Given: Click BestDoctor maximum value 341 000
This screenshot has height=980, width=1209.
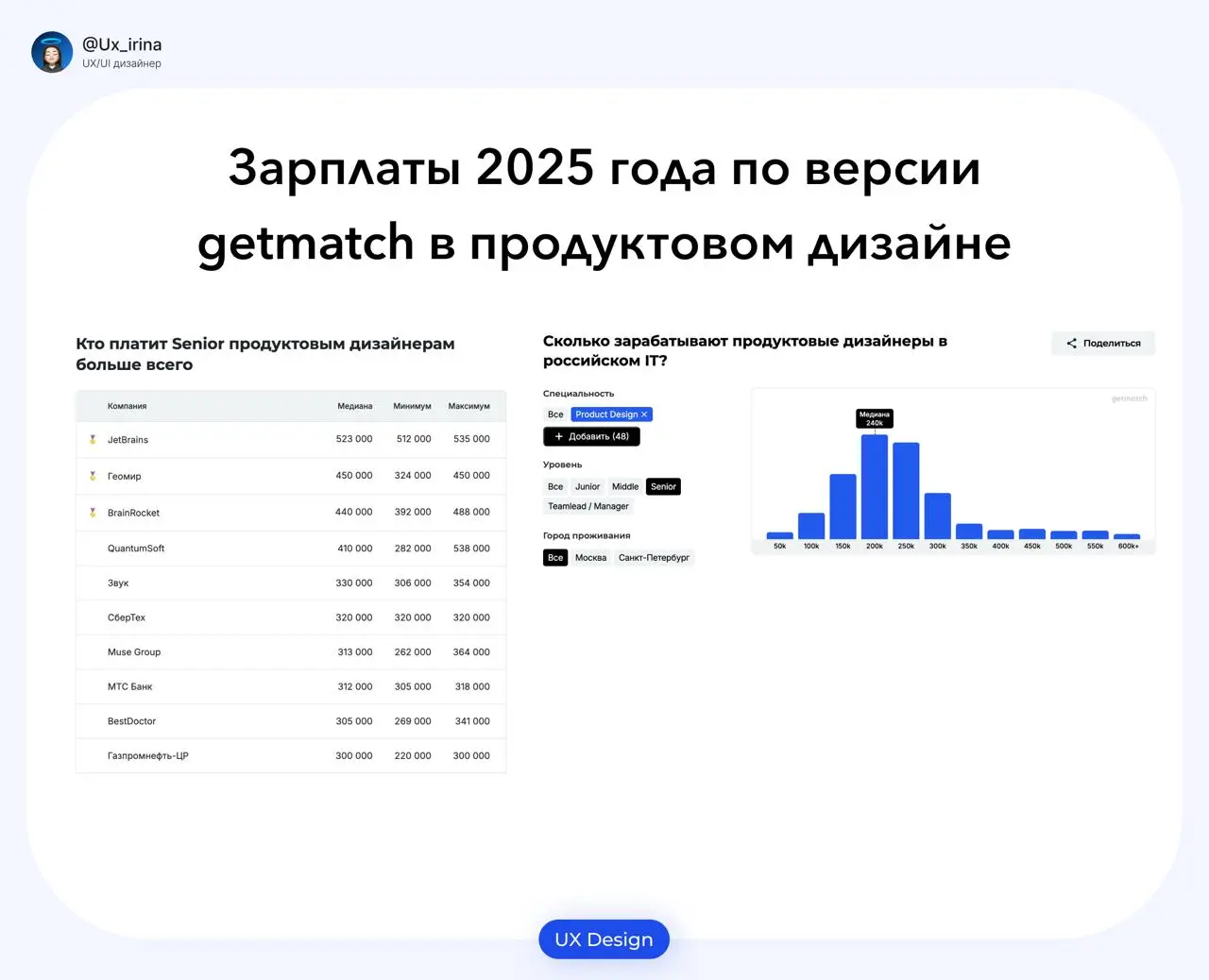Looking at the screenshot, I should click(472, 721).
